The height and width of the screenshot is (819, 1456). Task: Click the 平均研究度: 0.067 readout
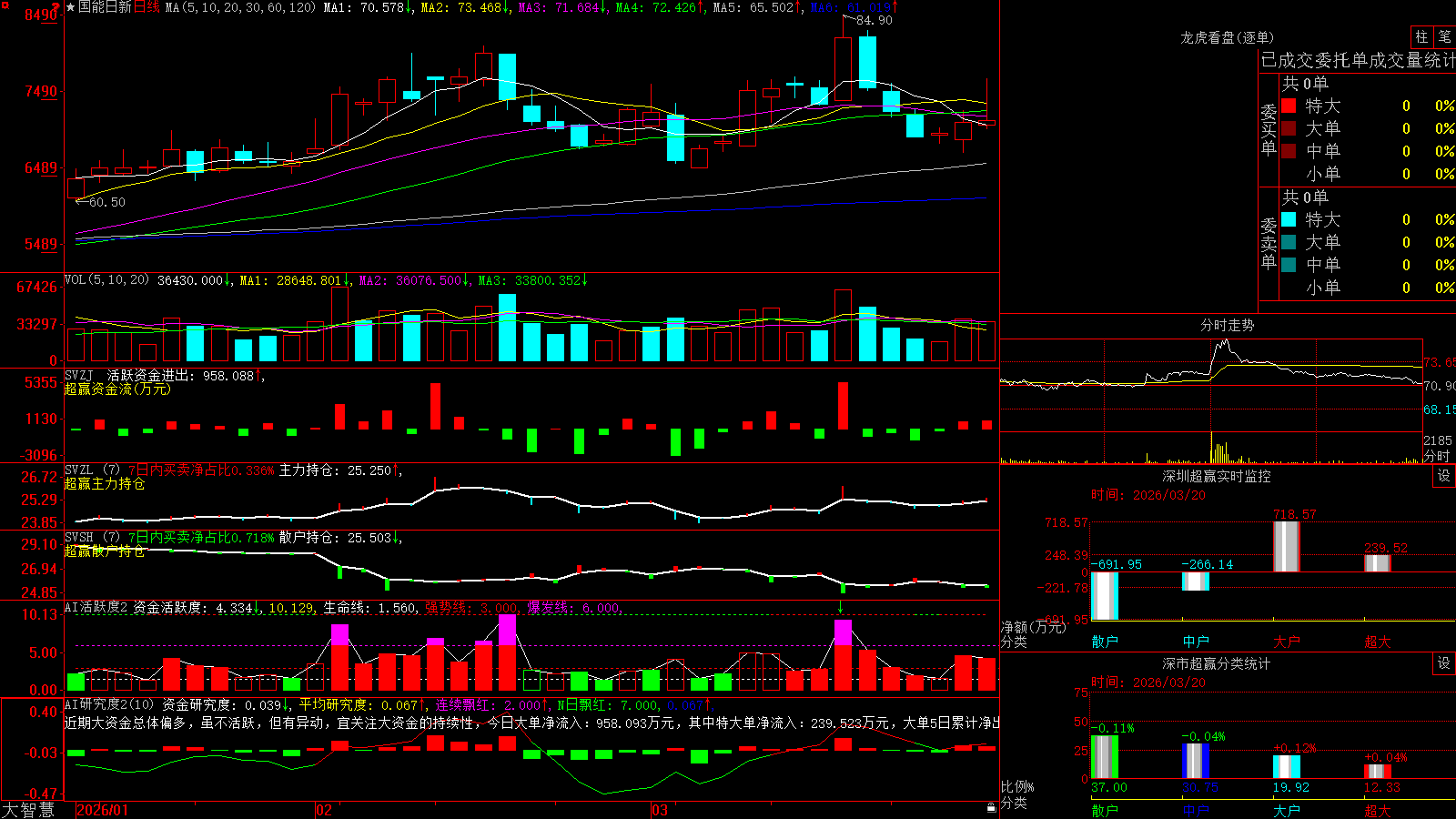(363, 704)
